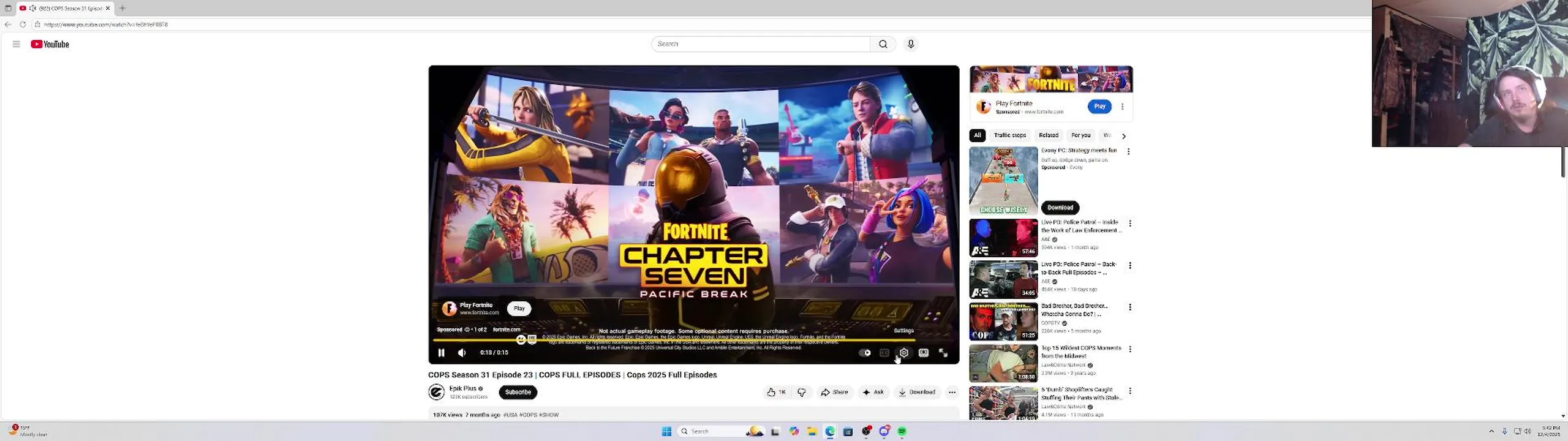The width and height of the screenshot is (1568, 441).
Task: Open the Copilot icon on the taskbar
Action: click(x=794, y=432)
